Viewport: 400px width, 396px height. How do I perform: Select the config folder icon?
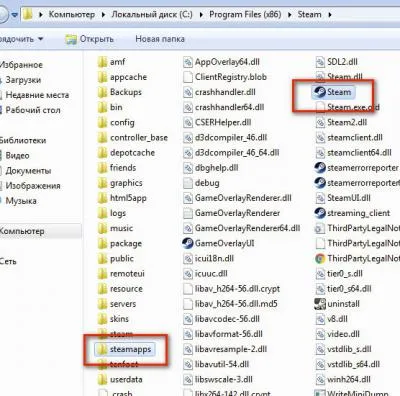[102, 123]
